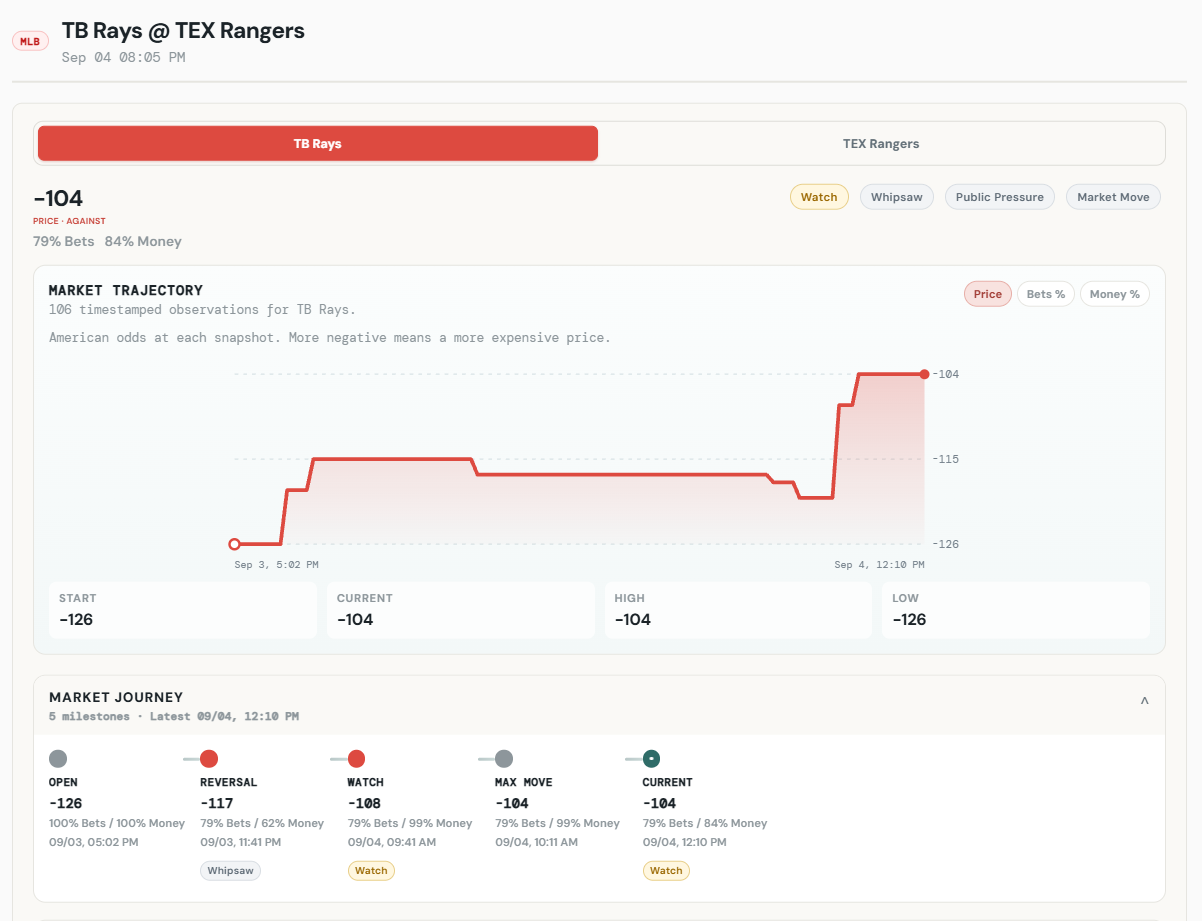This screenshot has width=1202, height=921.
Task: Click the 'Sep 3, 5:02 PM' axis label
Action: (x=277, y=565)
